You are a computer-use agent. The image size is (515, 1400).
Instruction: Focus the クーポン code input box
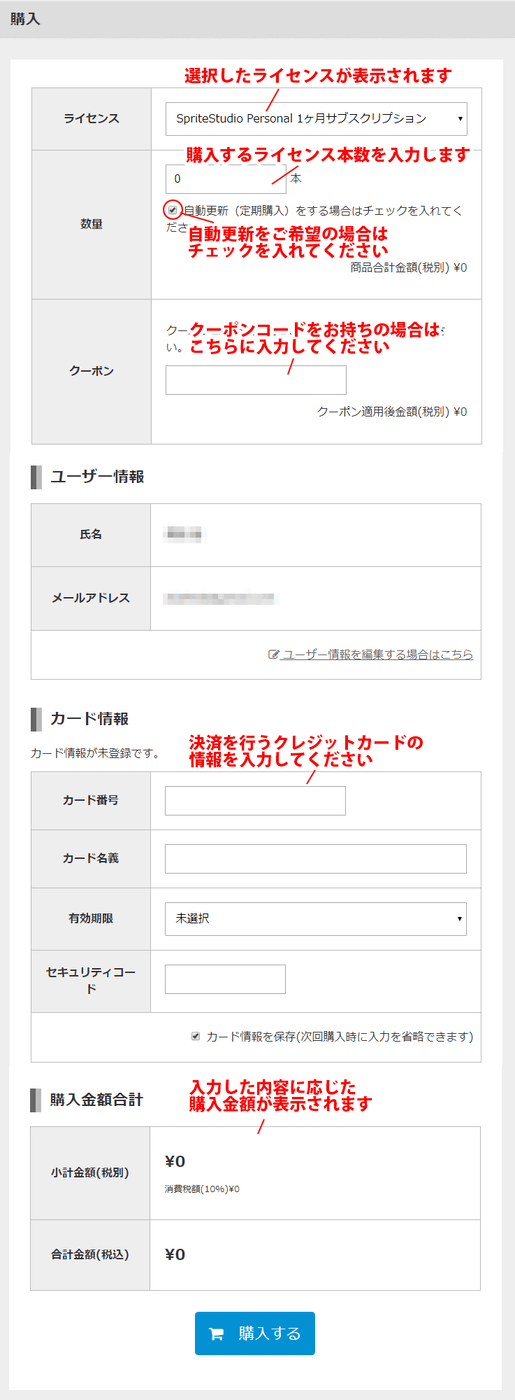256,380
